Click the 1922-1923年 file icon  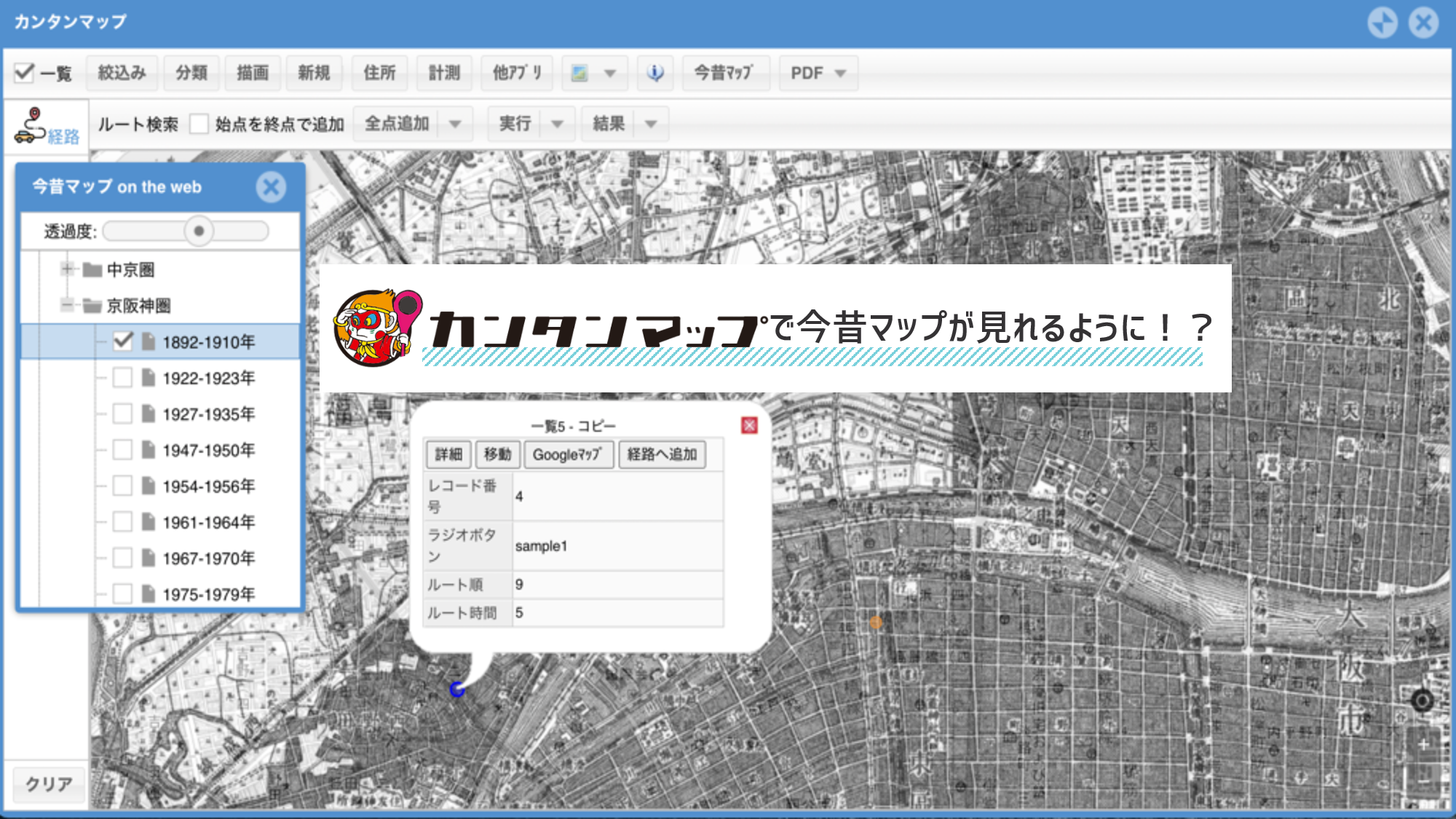149,378
